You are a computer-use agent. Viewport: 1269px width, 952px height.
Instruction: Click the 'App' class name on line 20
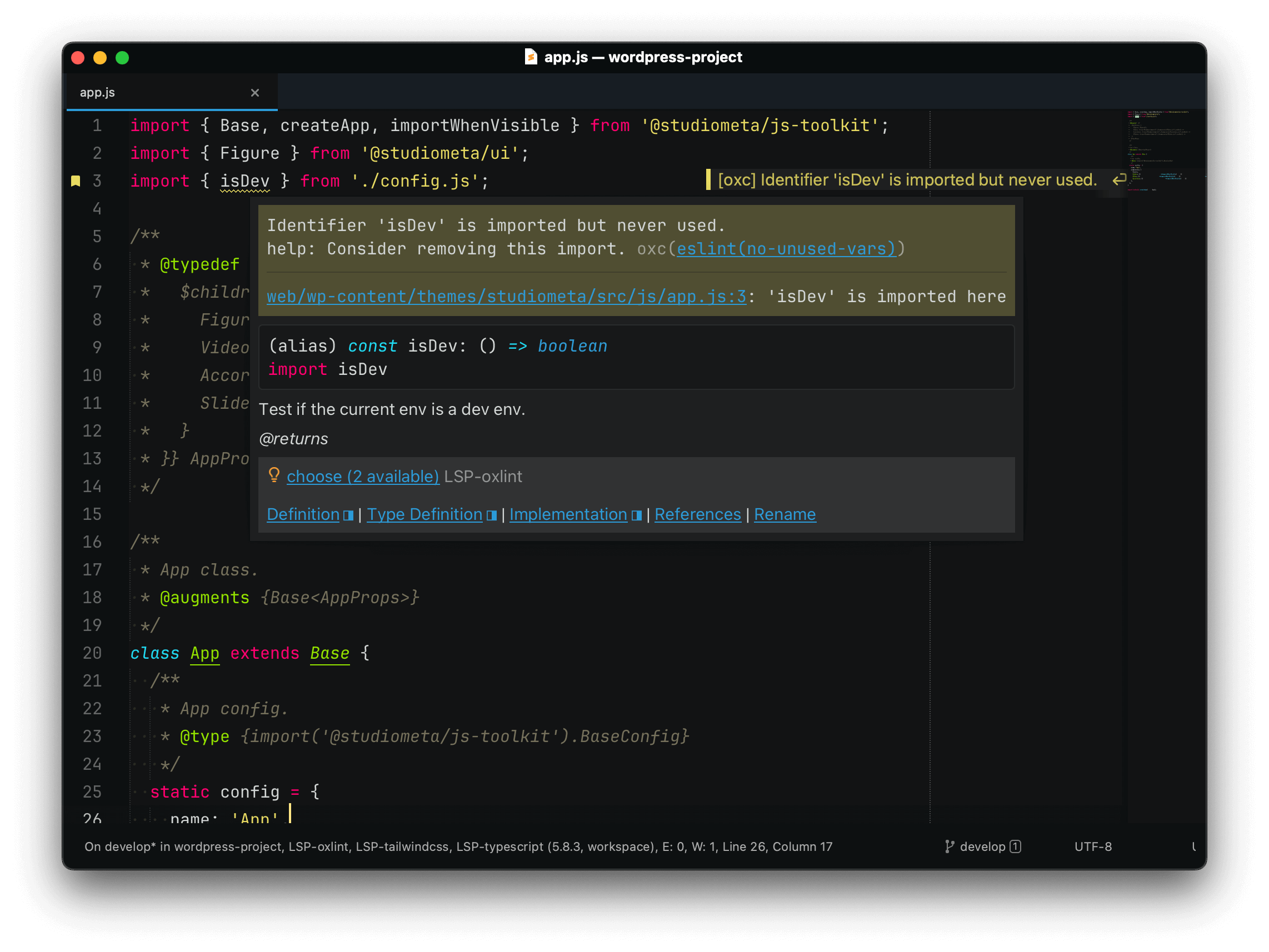pyautogui.click(x=205, y=653)
